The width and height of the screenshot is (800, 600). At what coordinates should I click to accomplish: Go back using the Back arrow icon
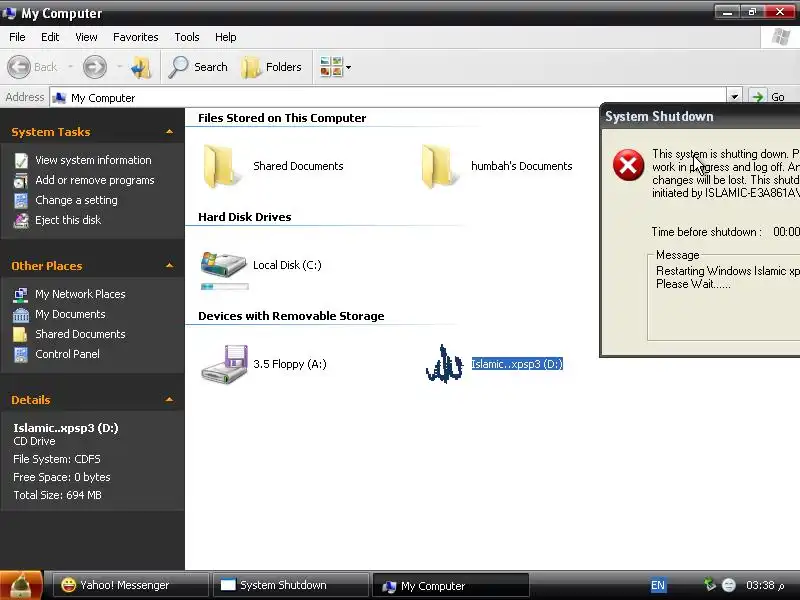[x=19, y=67]
